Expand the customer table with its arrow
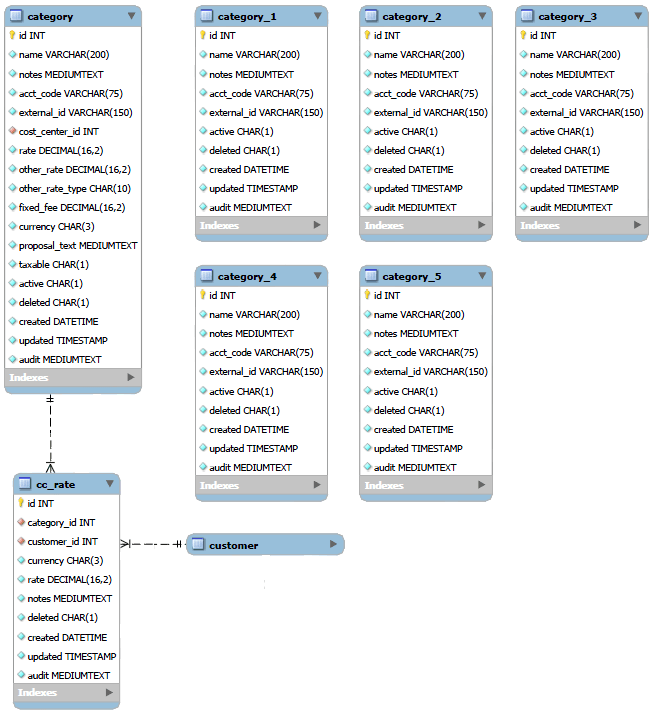This screenshot has width=652, height=712. (333, 544)
